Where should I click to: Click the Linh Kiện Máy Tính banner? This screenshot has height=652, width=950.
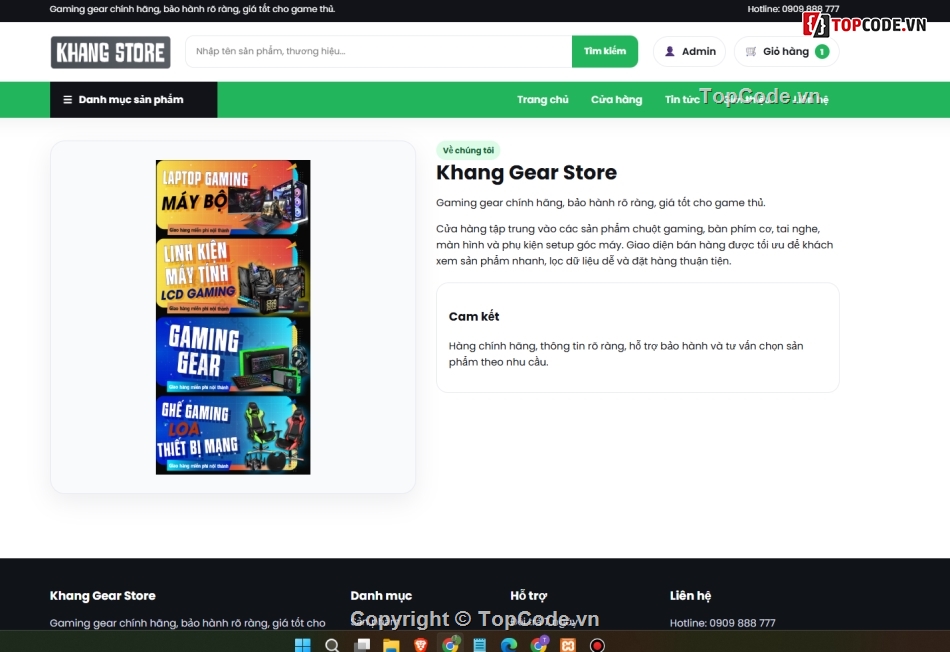[x=233, y=276]
